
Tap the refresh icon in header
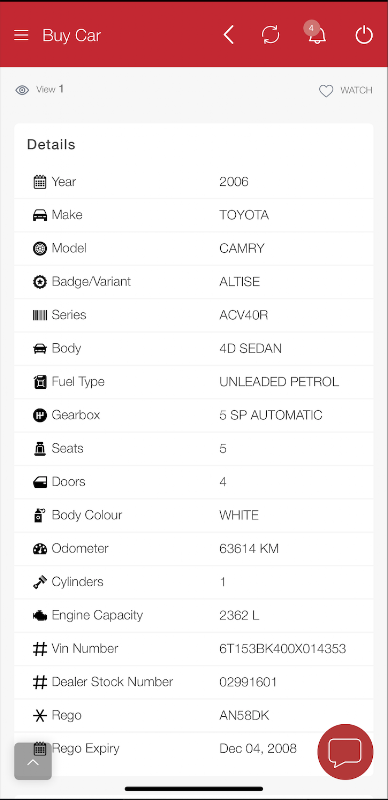click(x=271, y=35)
